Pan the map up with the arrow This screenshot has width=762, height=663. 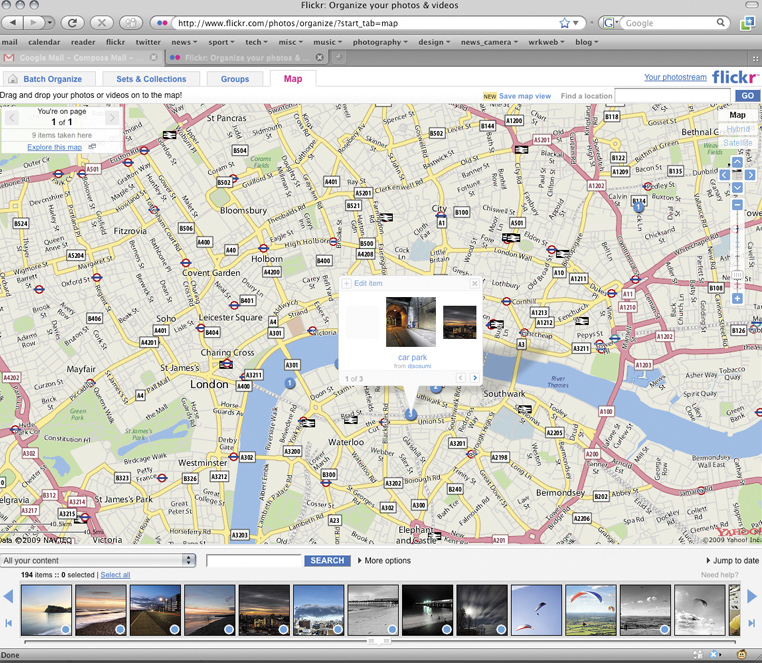point(737,162)
